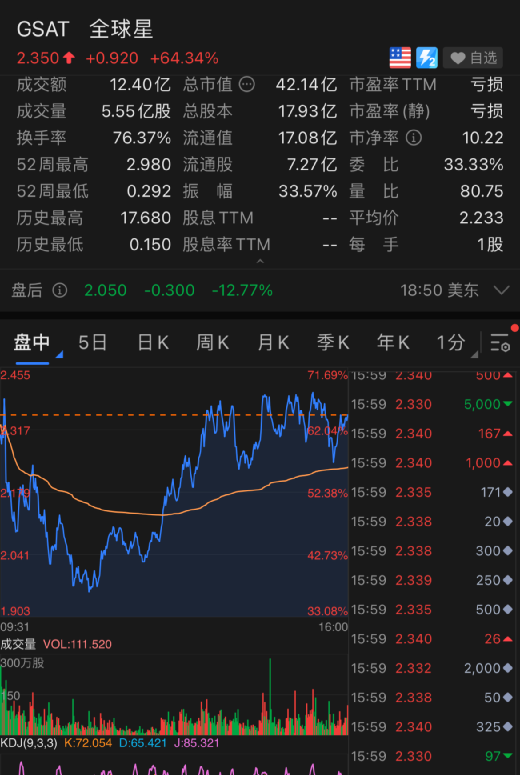520x775 pixels.
Task: Tap the after-hours price 2.050
Action: (x=105, y=290)
